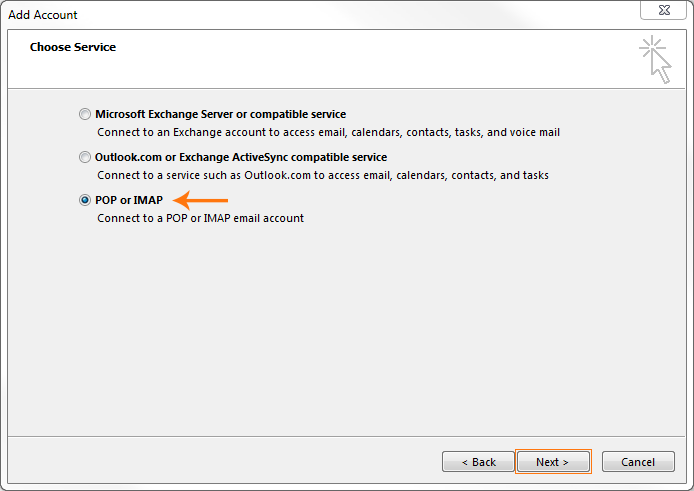Click the empty gray area left of Back
The width and height of the screenshot is (694, 491).
[x=220, y=462]
